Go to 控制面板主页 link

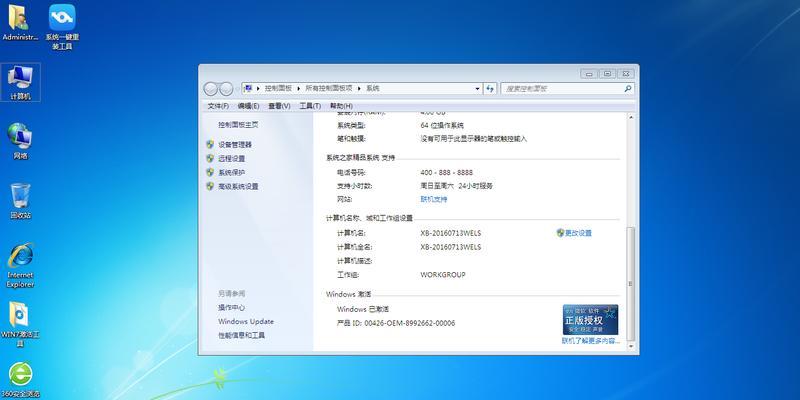click(x=238, y=124)
